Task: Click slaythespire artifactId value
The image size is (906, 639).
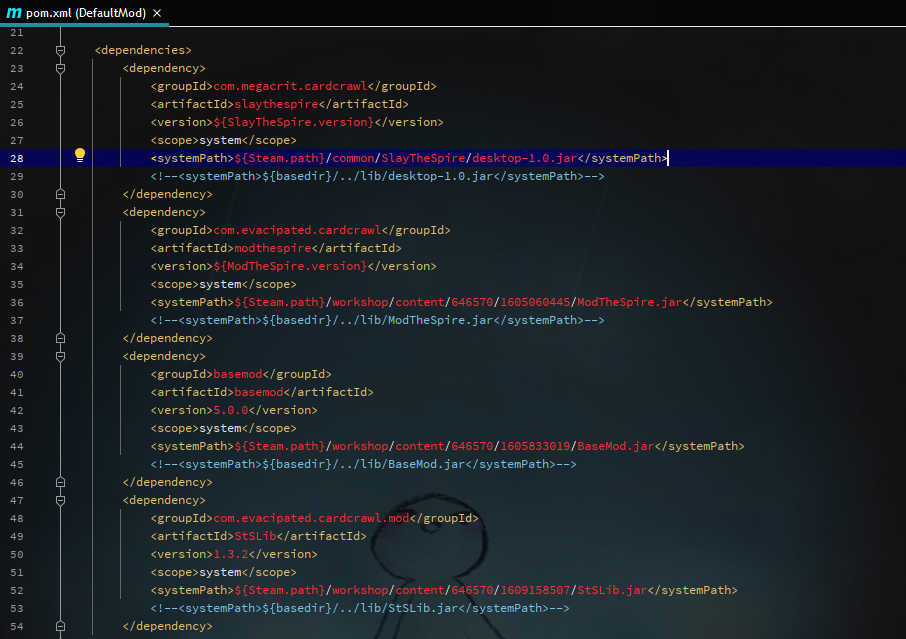Action: tap(276, 104)
